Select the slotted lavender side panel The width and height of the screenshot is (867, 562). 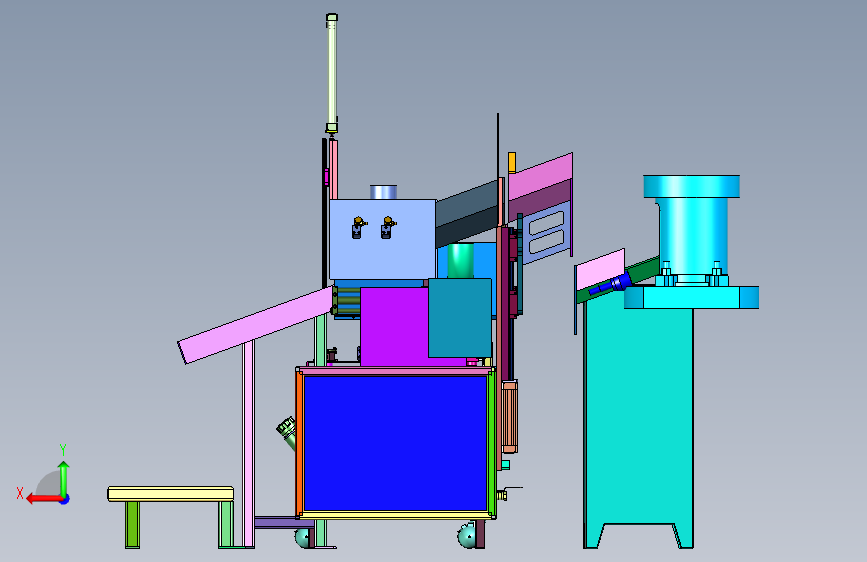click(547, 233)
